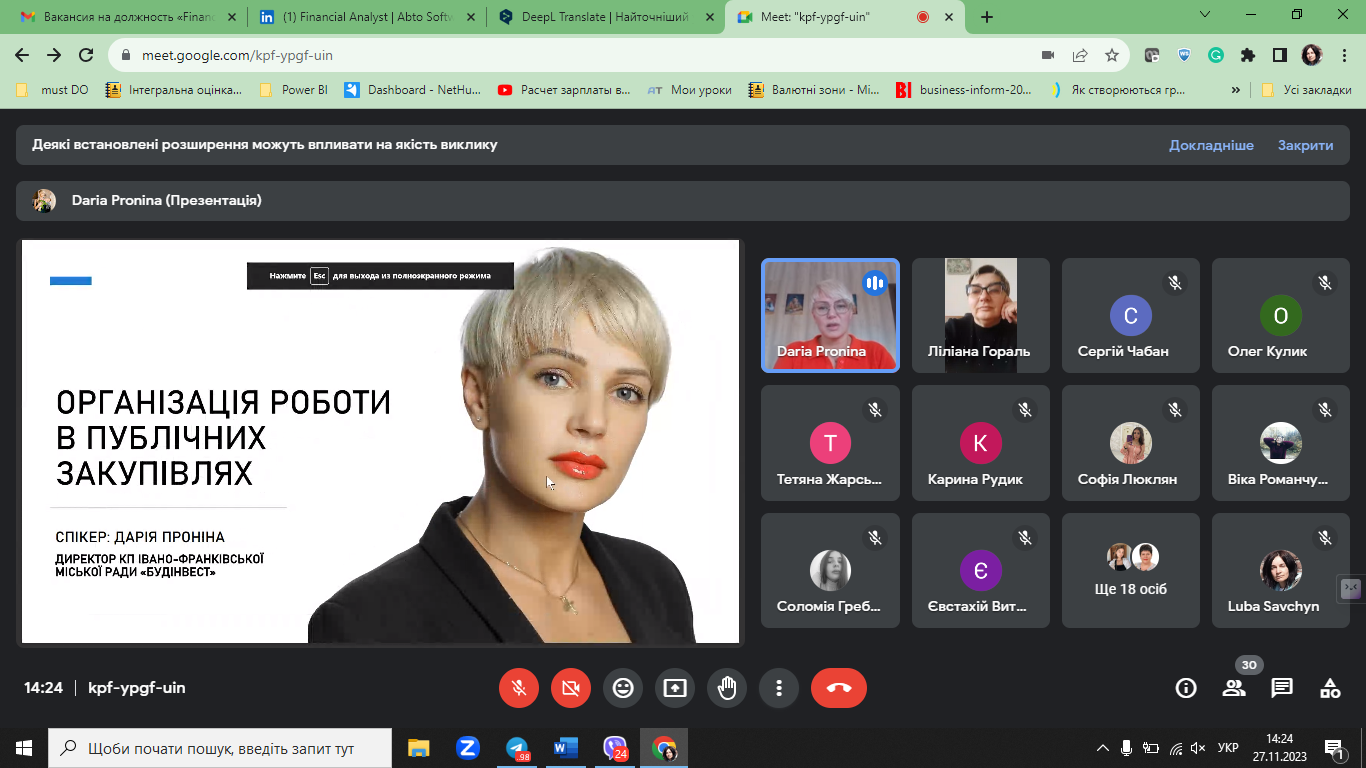Open the emoji reactions panel

tap(623, 688)
